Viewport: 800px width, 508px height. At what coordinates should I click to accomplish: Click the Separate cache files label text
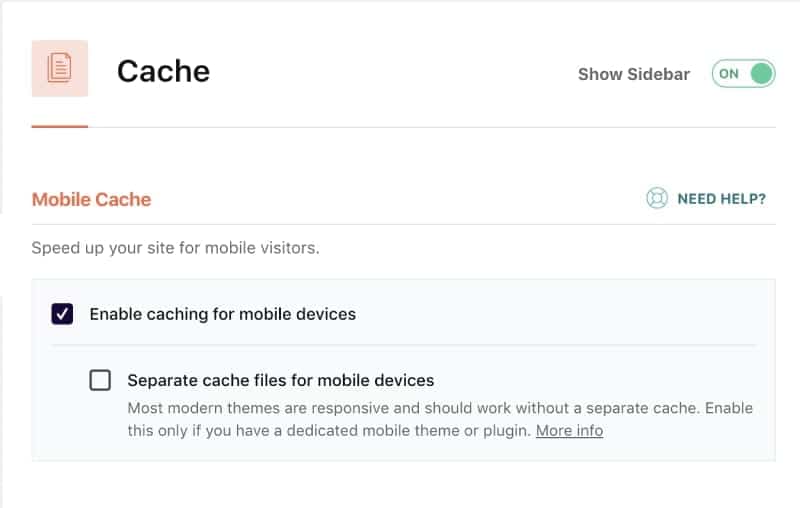click(x=280, y=380)
